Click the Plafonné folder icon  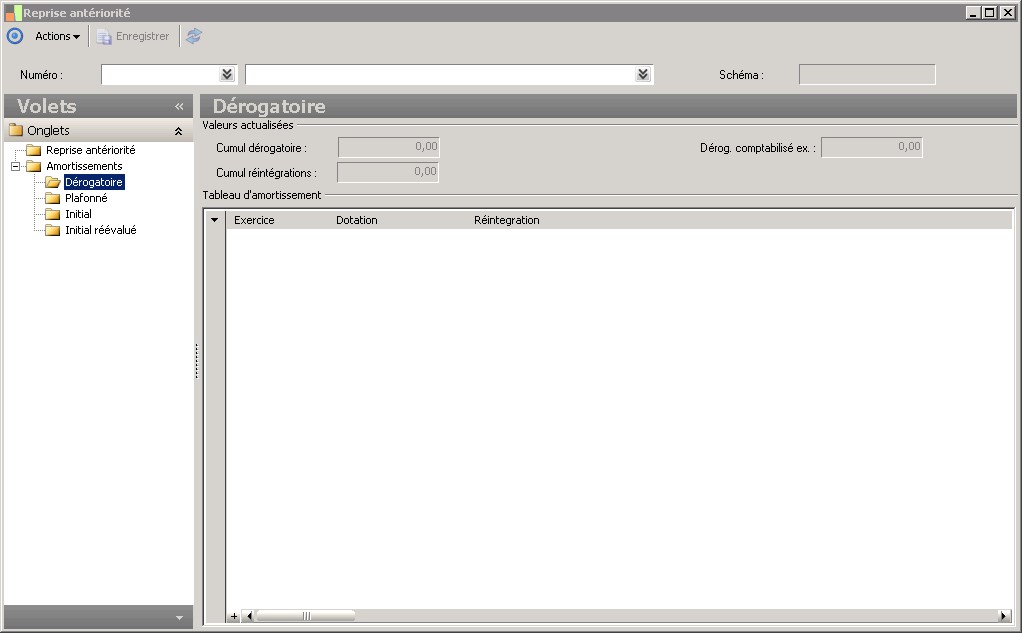(x=53, y=198)
